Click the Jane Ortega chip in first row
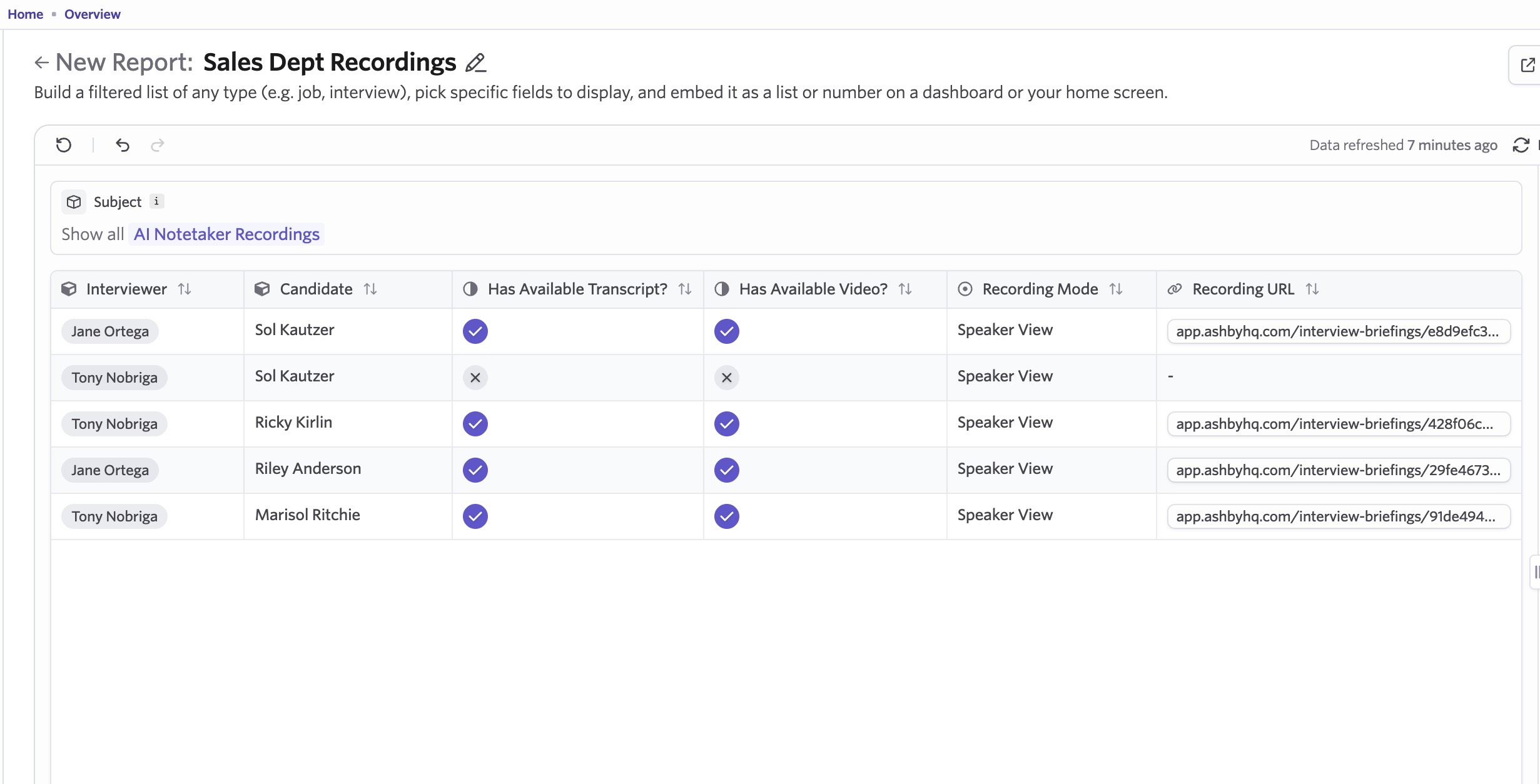1540x784 pixels. pos(110,331)
